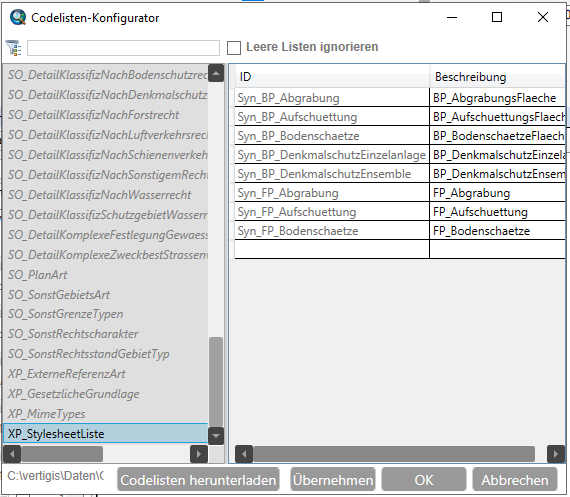Viewport: 570px width, 497px height.
Task: Select the highlighted XP_StylesheetListe item
Action: tap(105, 433)
